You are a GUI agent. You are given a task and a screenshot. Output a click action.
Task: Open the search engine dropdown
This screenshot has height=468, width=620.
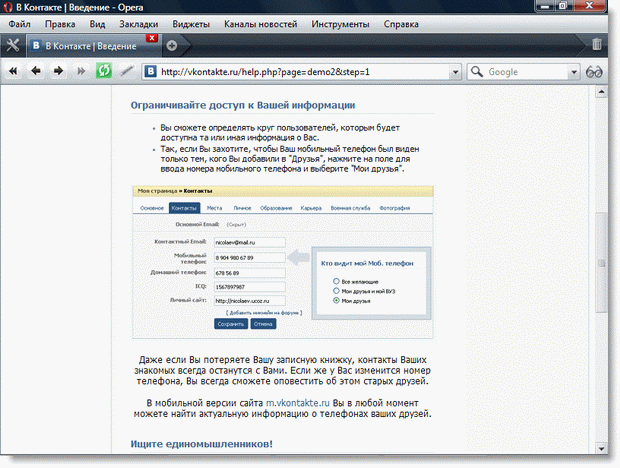tap(574, 72)
